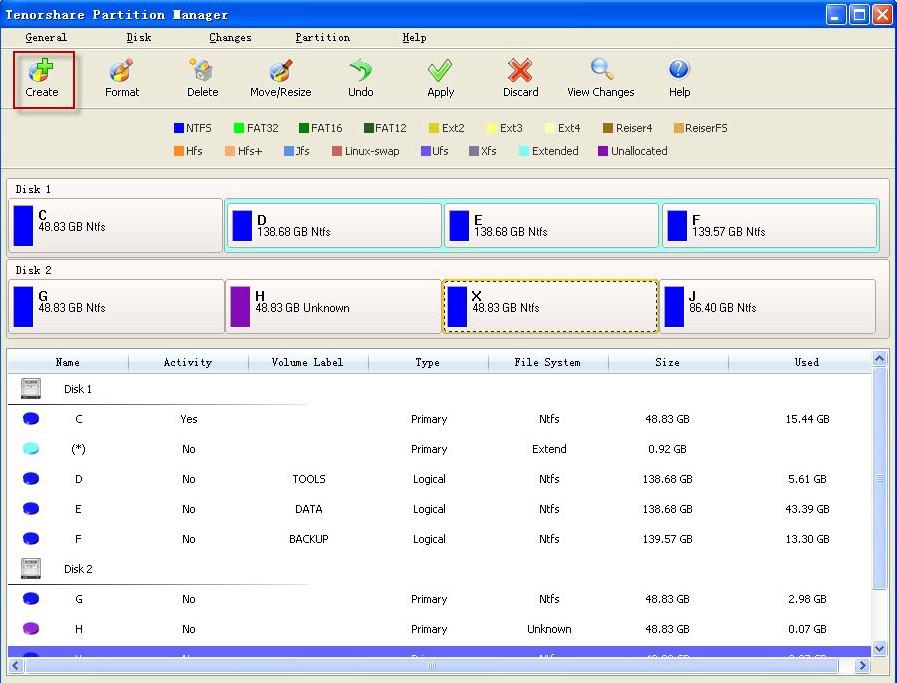This screenshot has height=683, width=897.
Task: Click the Extended cyan legend swatch
Action: tap(523, 151)
